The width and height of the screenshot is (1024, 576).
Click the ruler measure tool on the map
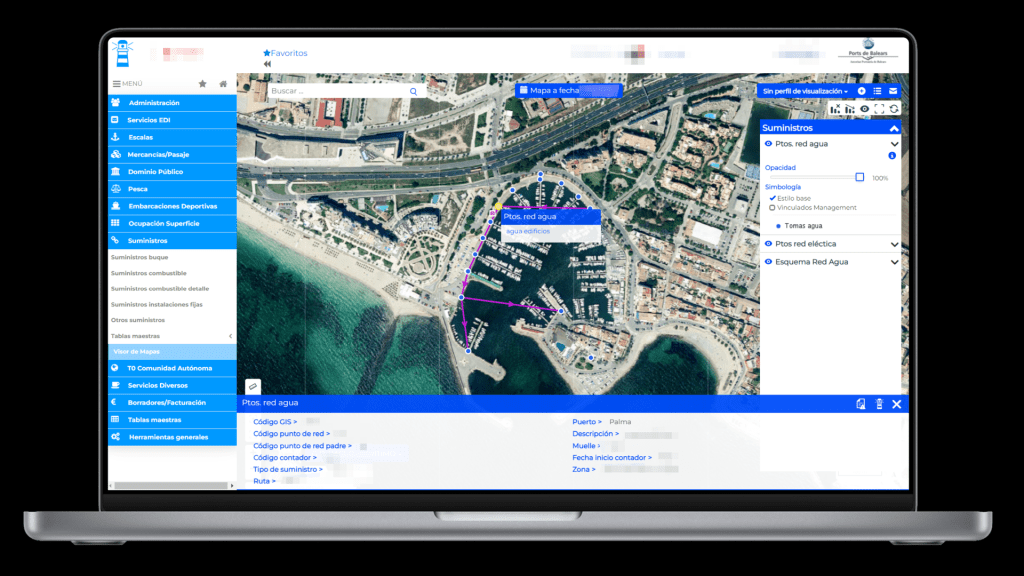point(254,386)
